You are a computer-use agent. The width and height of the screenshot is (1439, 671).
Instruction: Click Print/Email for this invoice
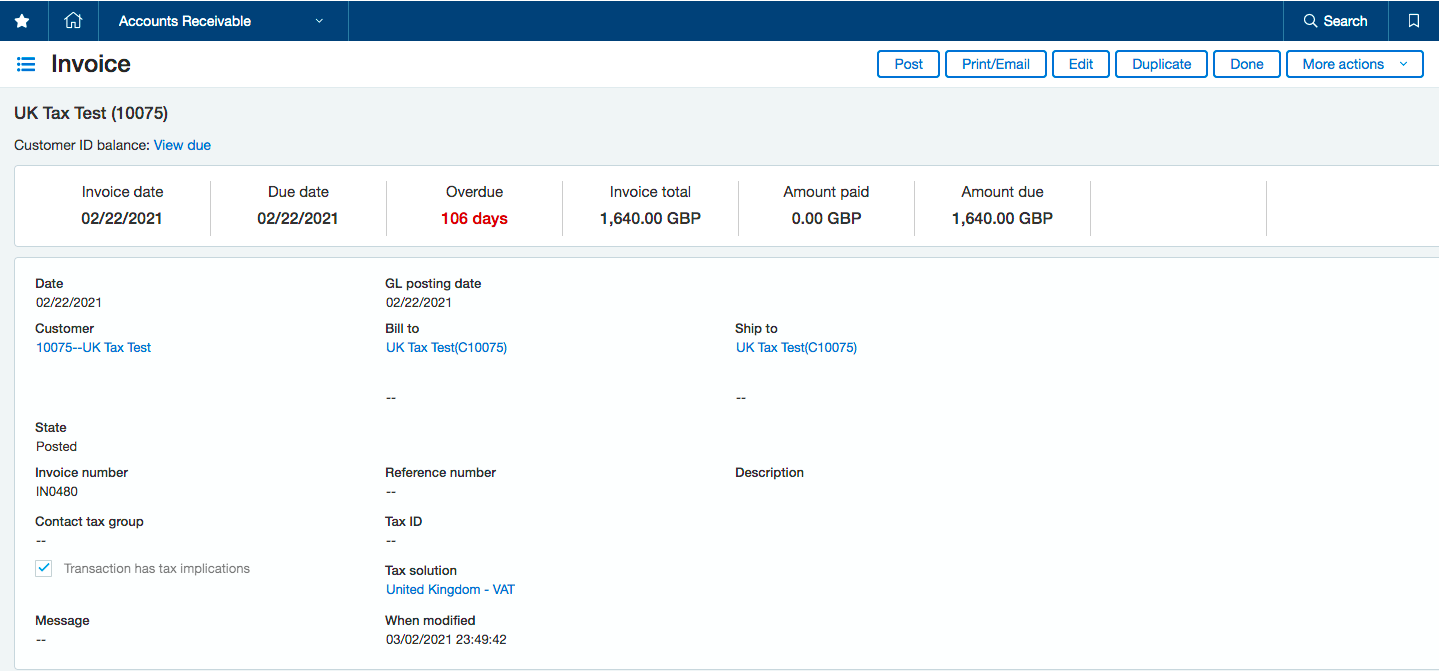click(995, 63)
